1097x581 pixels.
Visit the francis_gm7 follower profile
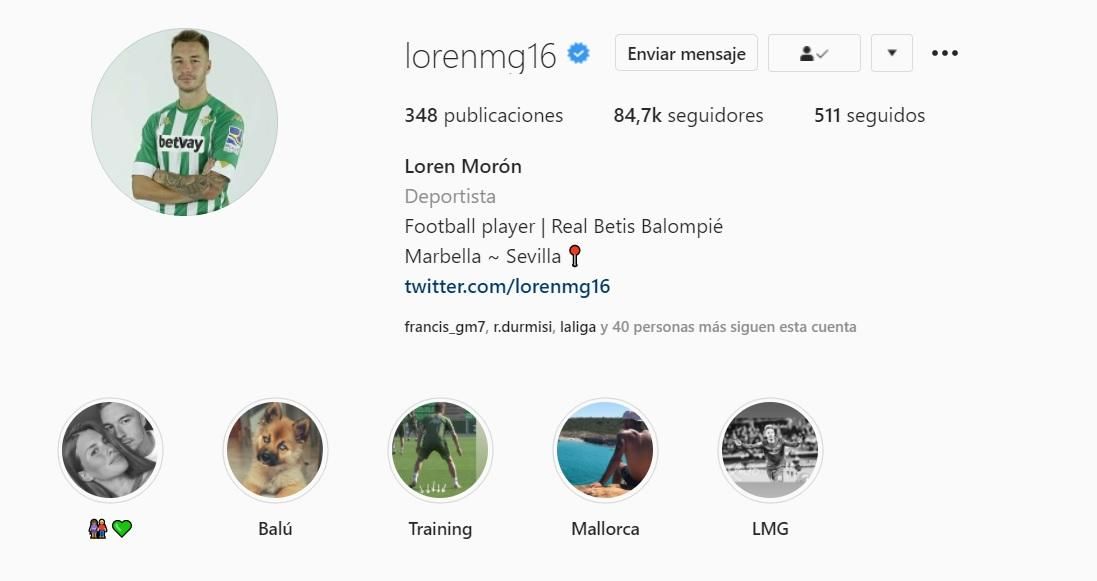point(444,327)
